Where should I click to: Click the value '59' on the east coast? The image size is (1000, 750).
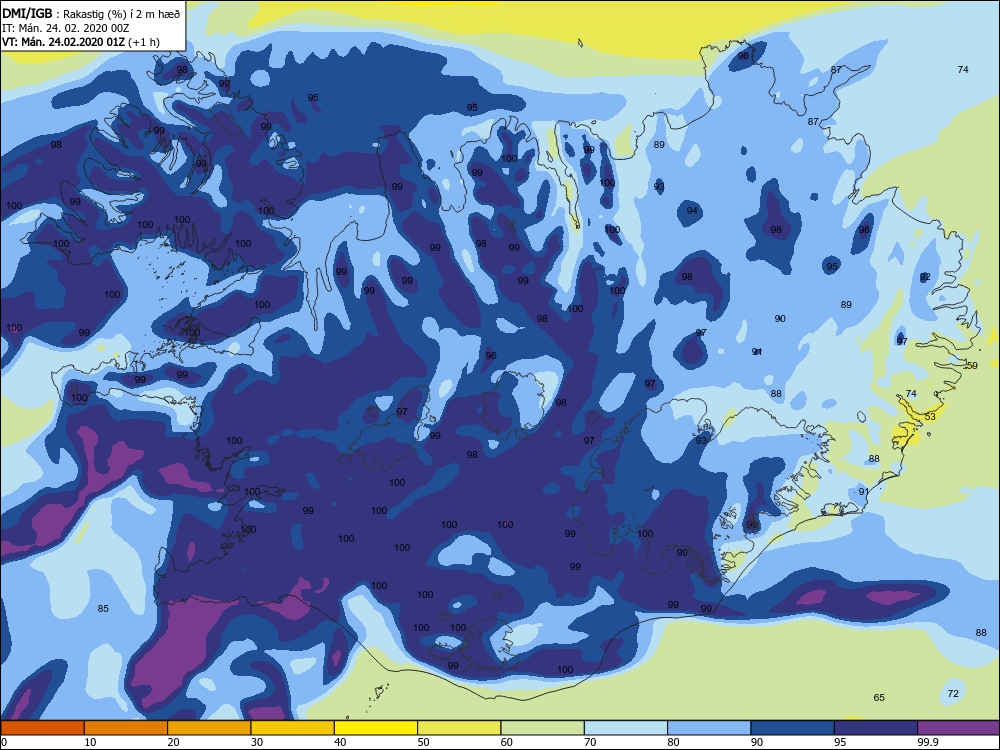[972, 365]
